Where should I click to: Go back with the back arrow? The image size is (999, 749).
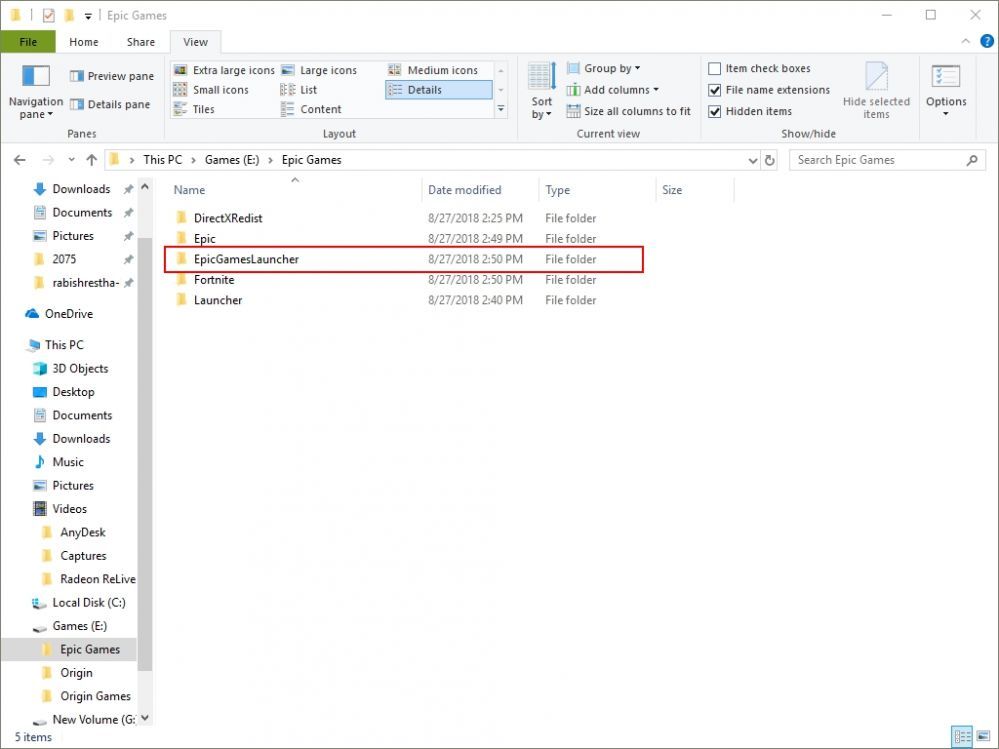[20, 160]
